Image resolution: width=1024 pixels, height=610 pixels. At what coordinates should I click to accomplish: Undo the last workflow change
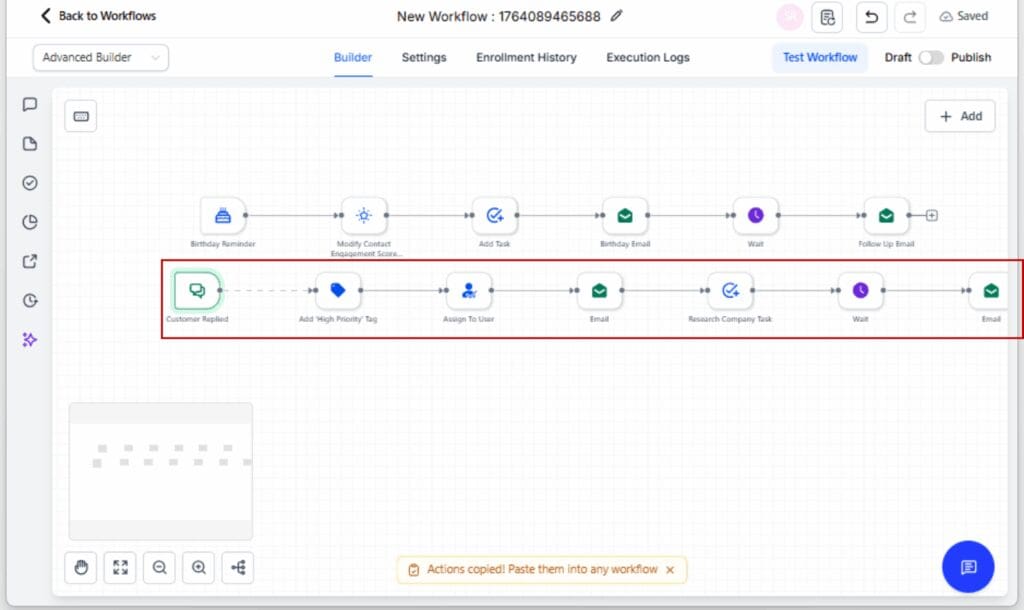coord(870,17)
